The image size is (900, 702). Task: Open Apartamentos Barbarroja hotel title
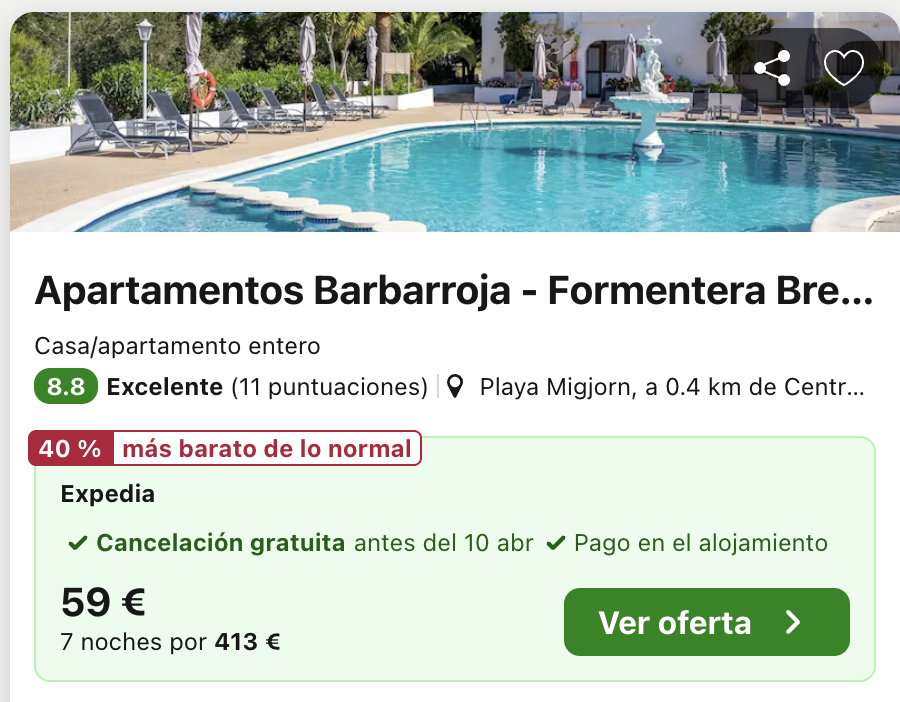tap(454, 290)
